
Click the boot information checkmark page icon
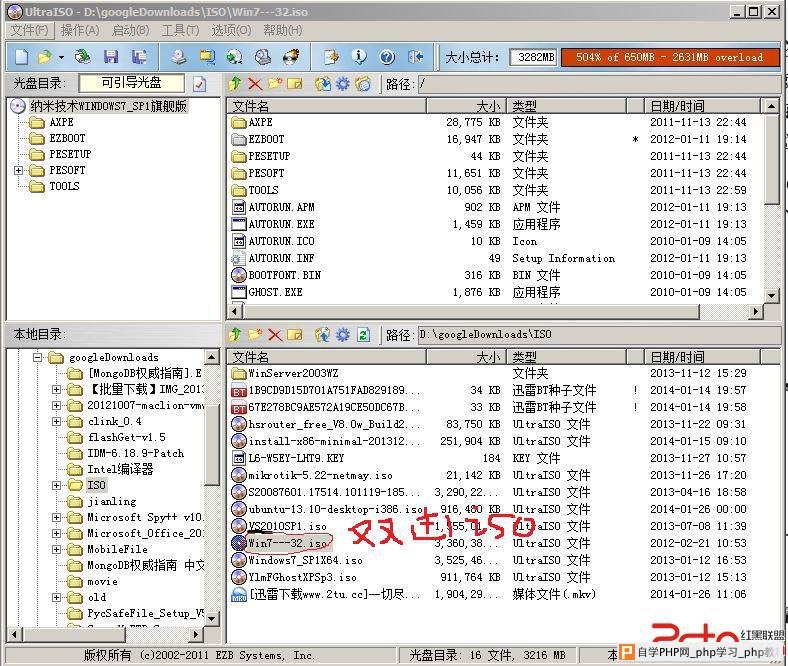pyautogui.click(x=200, y=84)
